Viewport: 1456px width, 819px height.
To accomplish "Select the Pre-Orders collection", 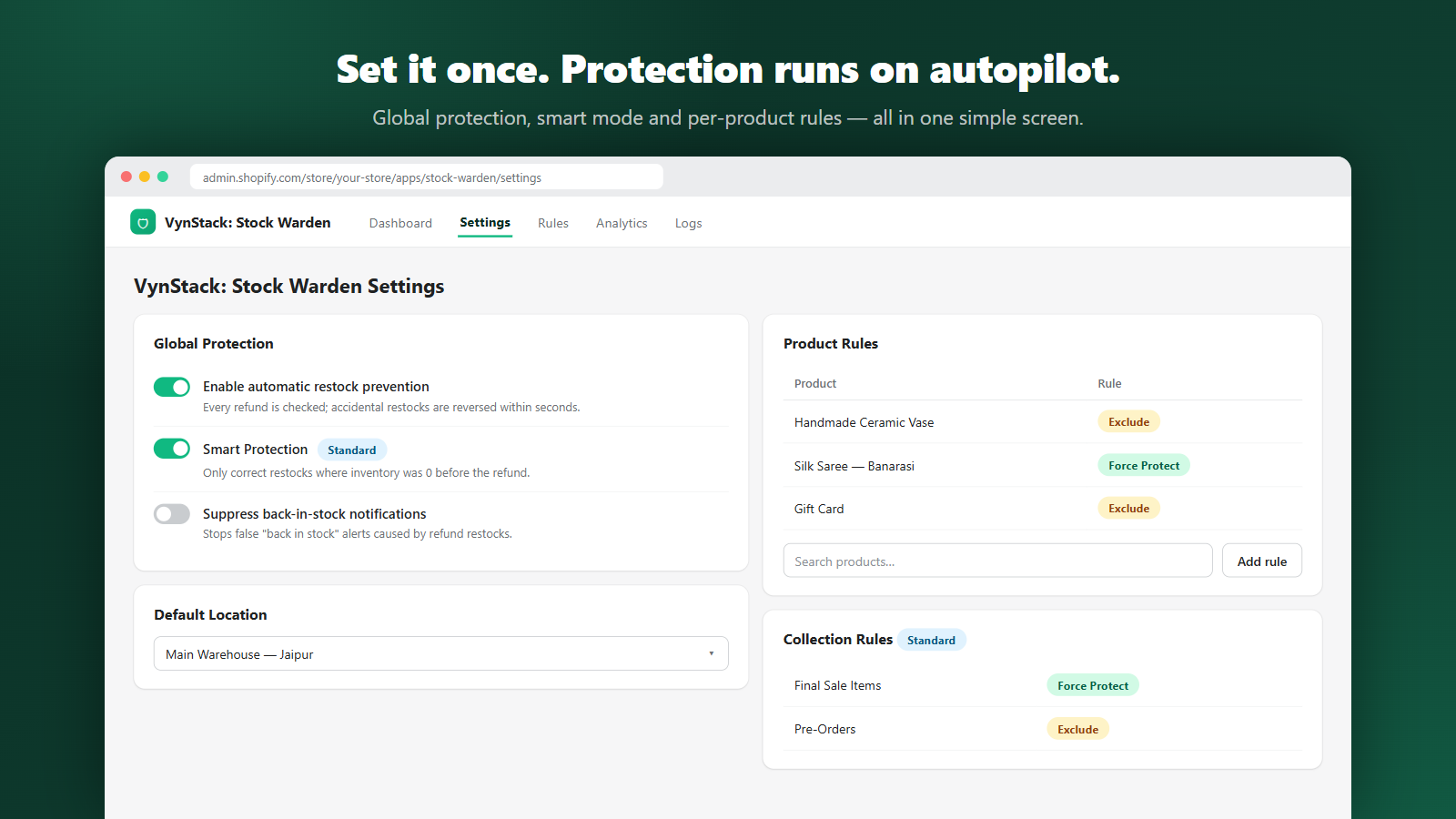I will pyautogui.click(x=1043, y=729).
